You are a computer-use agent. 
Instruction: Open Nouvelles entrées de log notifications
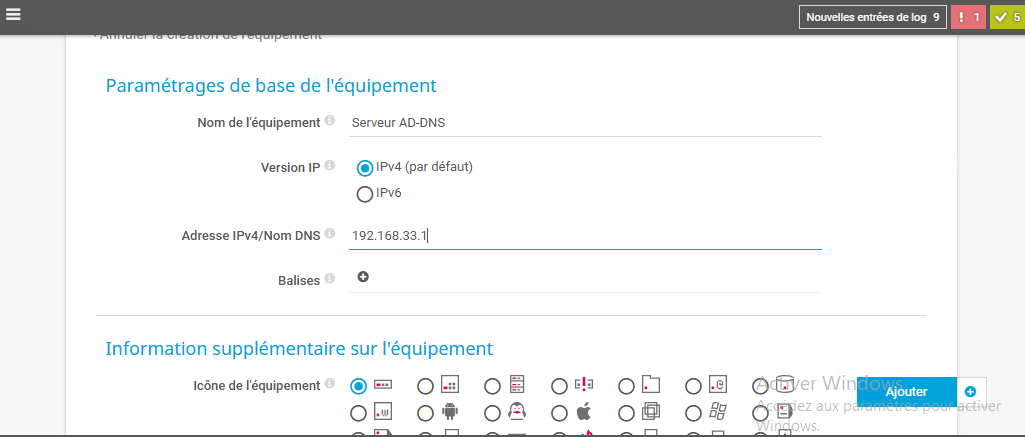[x=872, y=17]
